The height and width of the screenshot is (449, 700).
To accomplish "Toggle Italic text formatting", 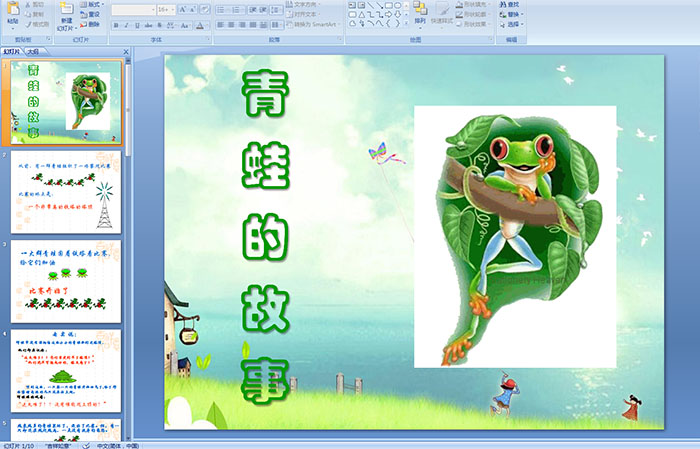I will click(x=125, y=24).
